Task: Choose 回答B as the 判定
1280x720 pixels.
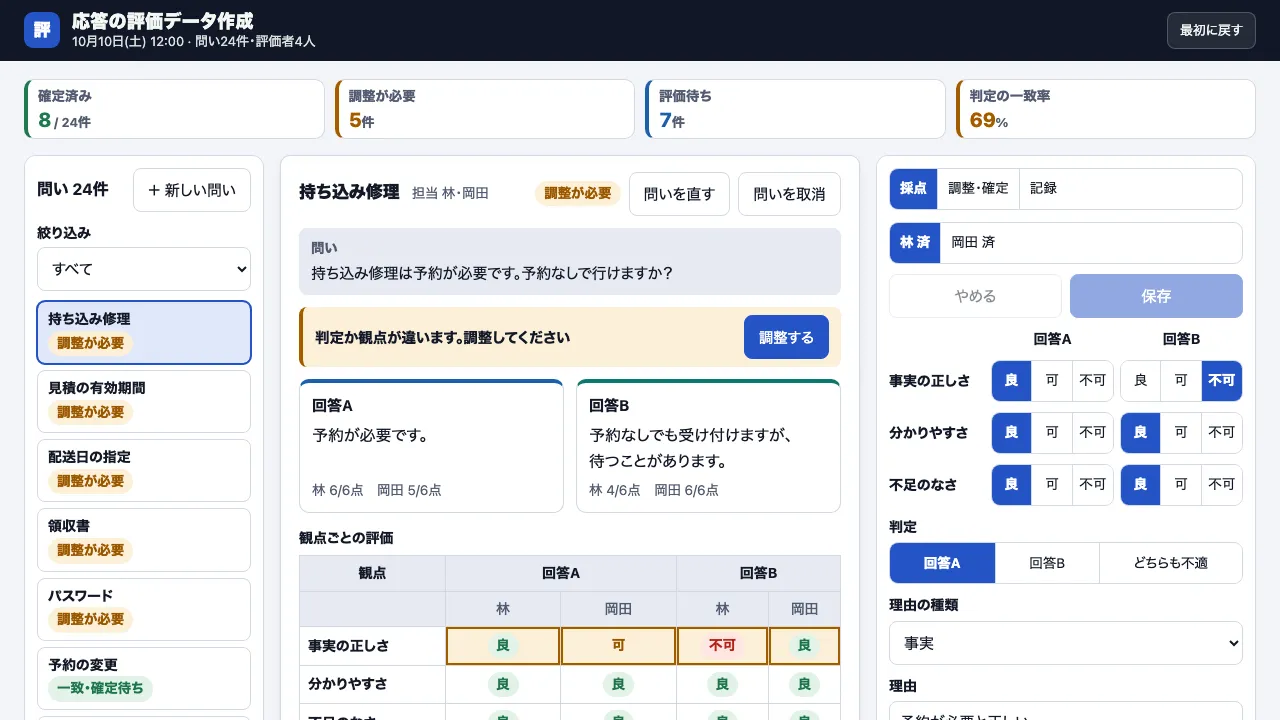Action: 1048,563
